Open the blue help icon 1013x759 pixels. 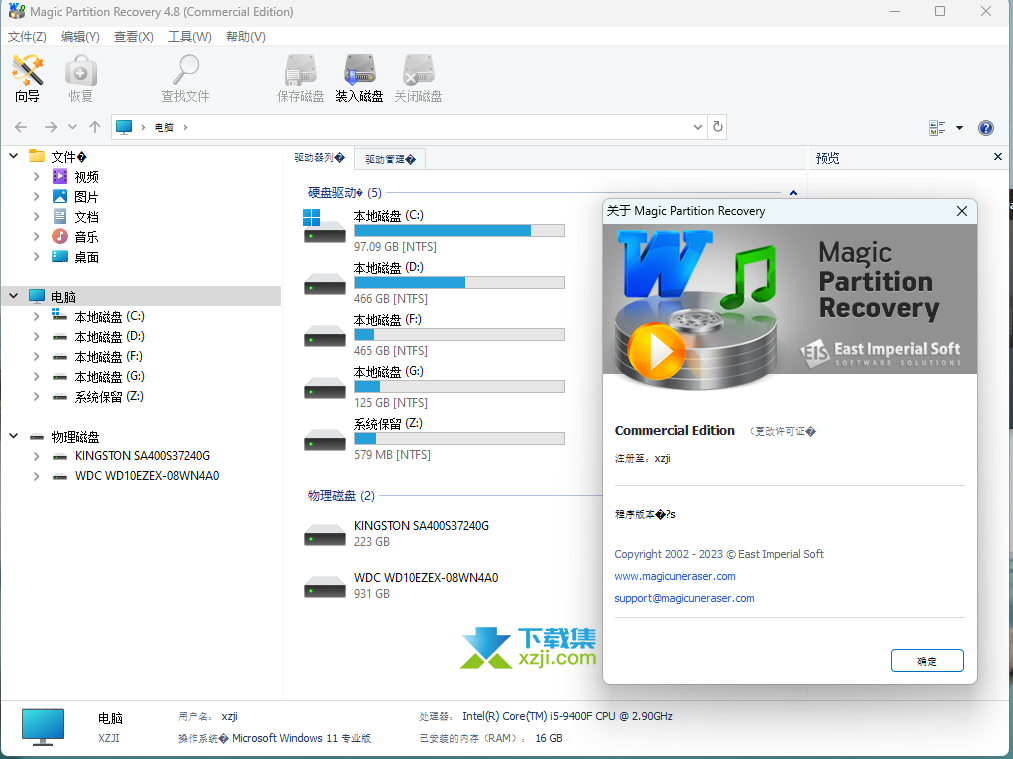point(986,128)
